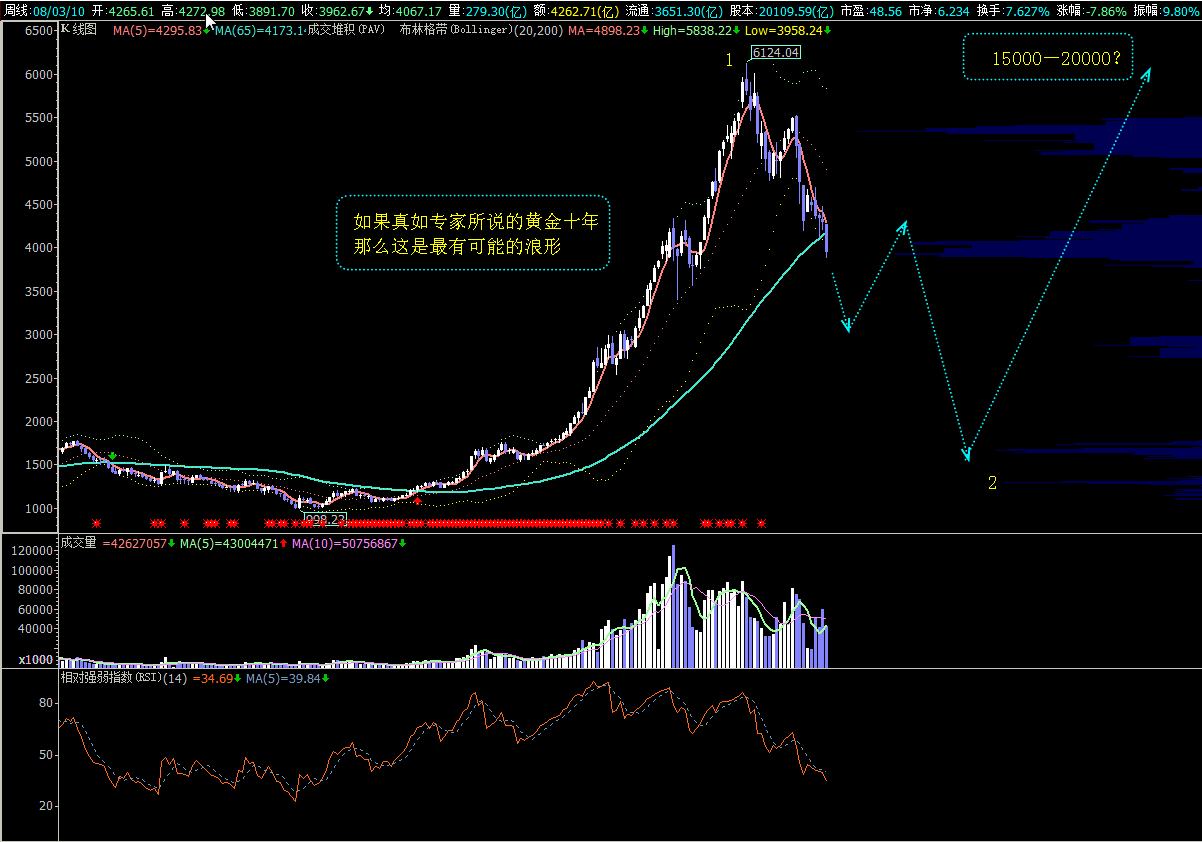Select wave label '1' near the peak
This screenshot has width=1202, height=842.
(x=730, y=60)
